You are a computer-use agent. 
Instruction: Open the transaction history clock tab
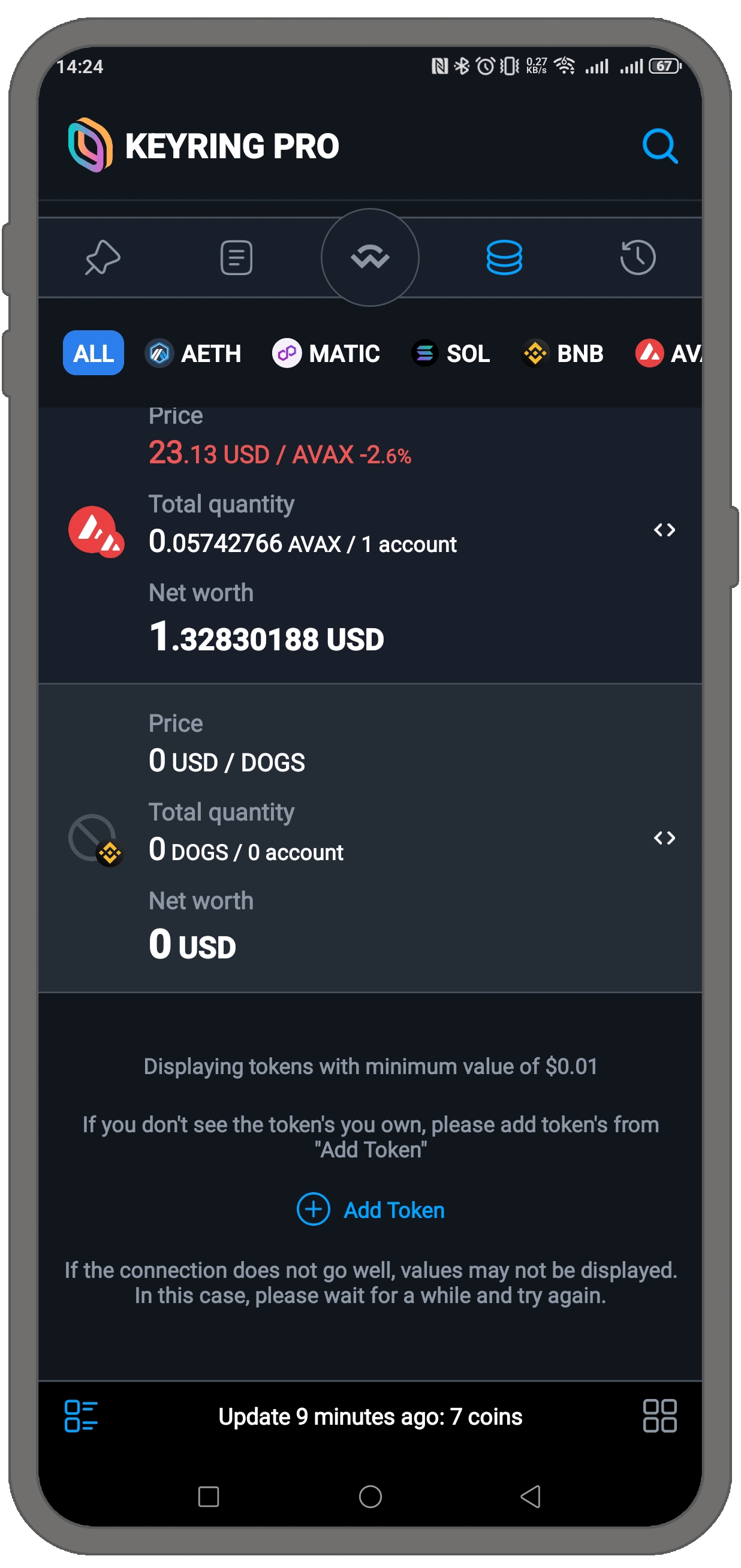point(637,258)
